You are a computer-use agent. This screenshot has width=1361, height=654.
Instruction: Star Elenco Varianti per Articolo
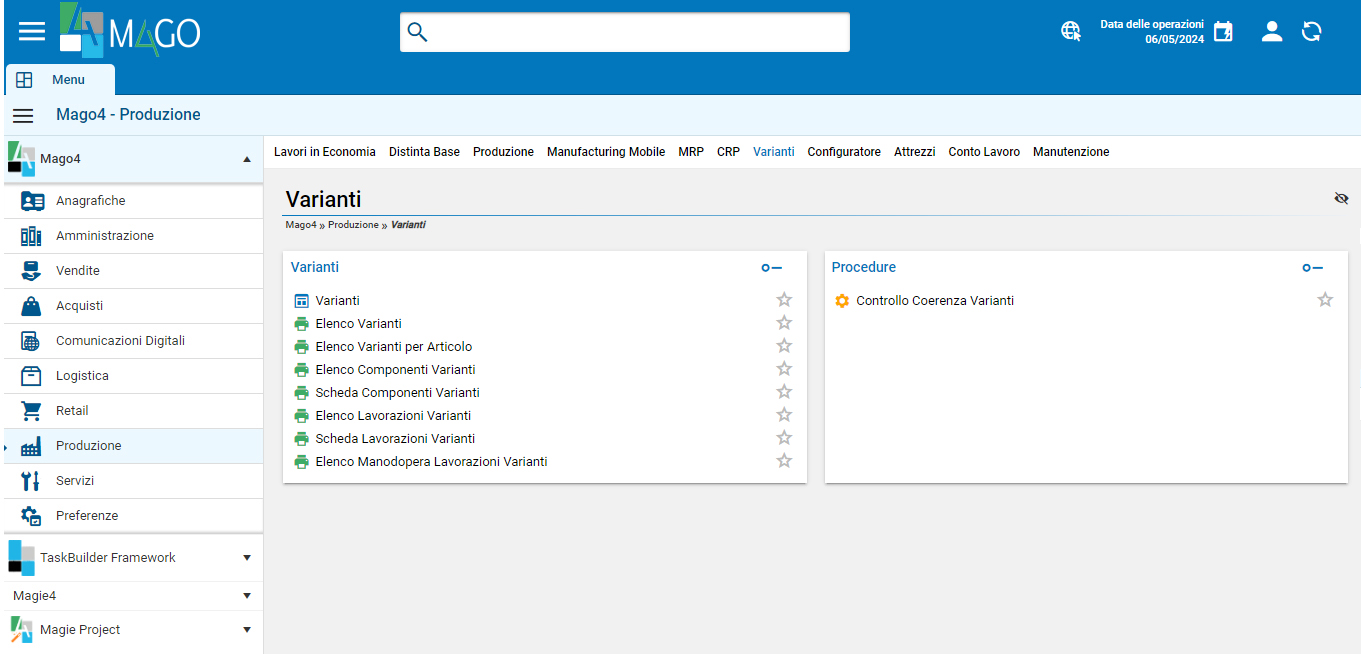click(x=784, y=346)
